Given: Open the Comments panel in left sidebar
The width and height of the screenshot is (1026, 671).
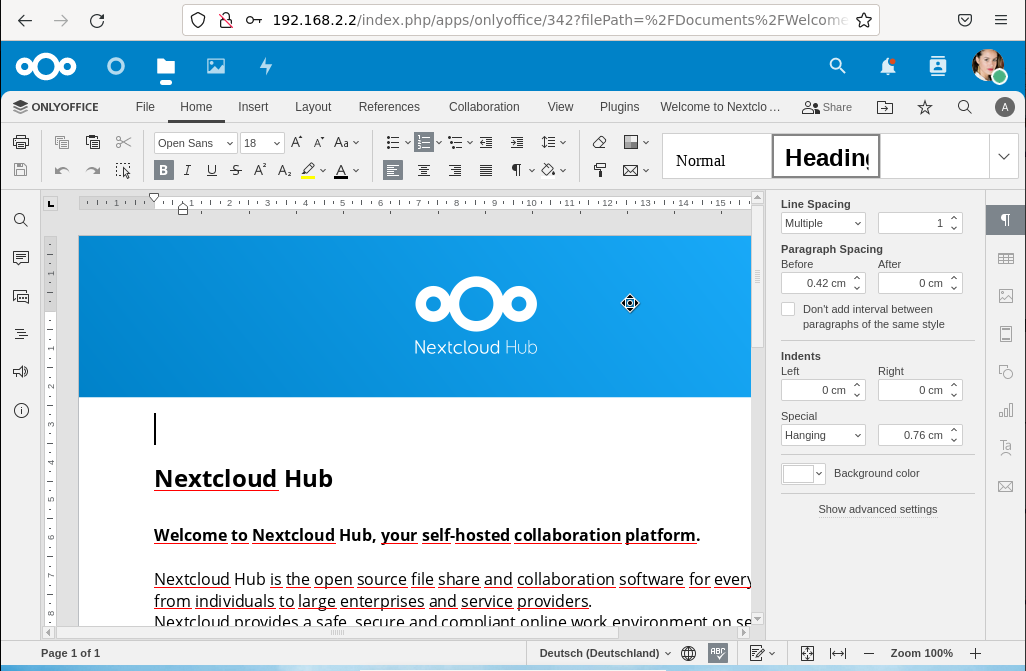Looking at the screenshot, I should 21,258.
